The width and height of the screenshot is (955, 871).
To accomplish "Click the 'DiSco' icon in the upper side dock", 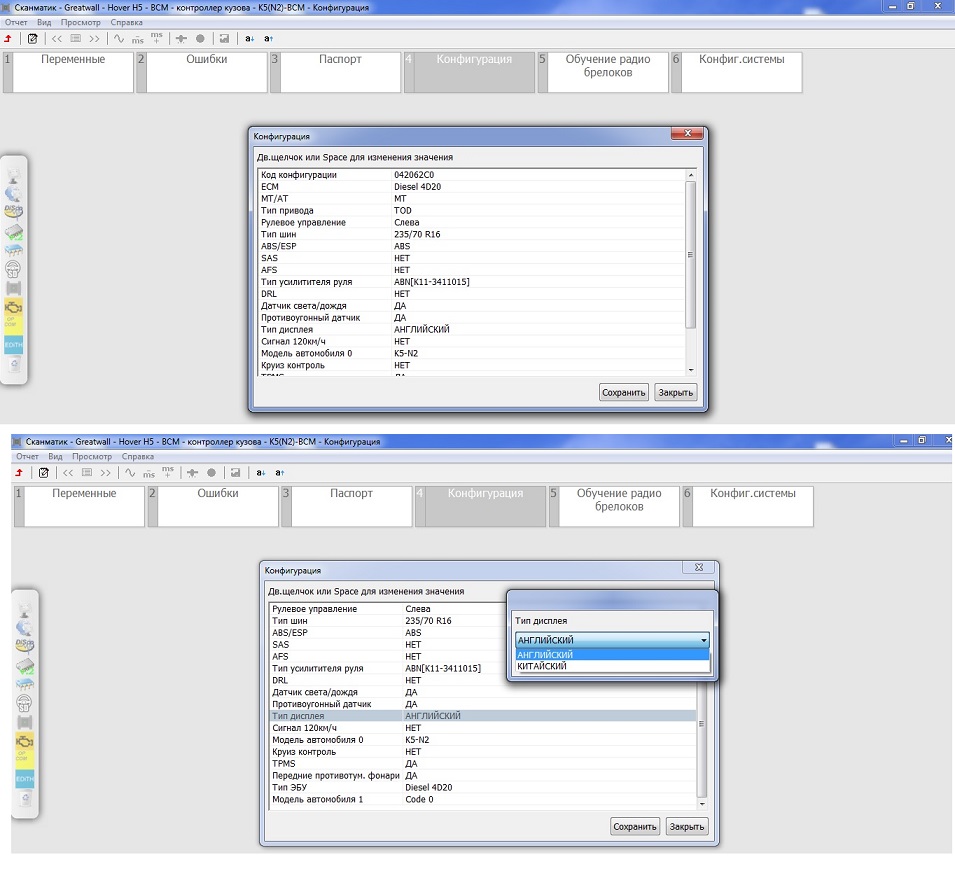I will tap(13, 211).
